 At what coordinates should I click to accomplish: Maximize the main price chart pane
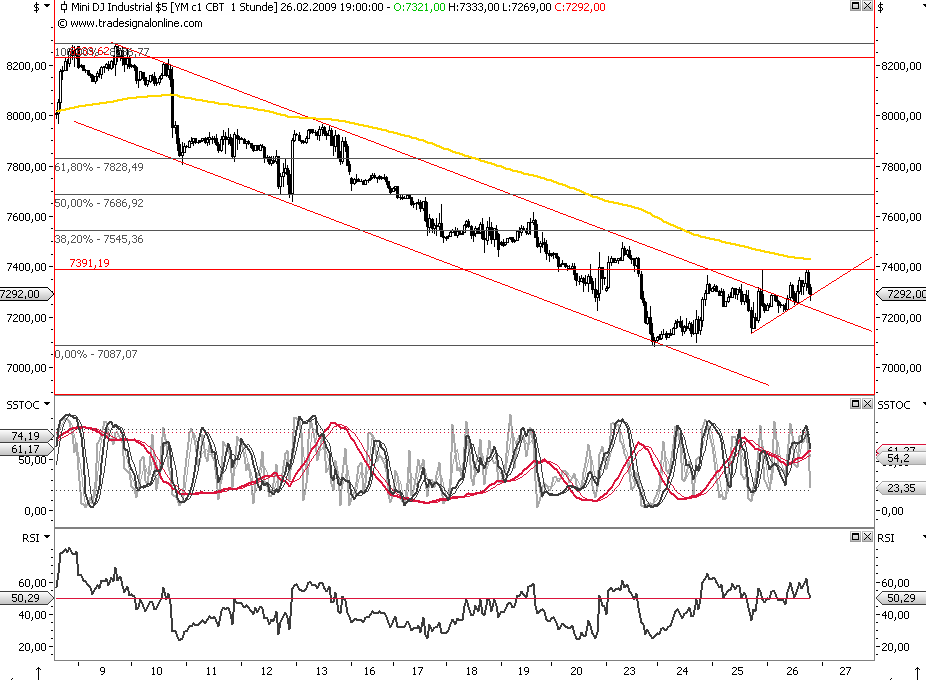pos(855,5)
